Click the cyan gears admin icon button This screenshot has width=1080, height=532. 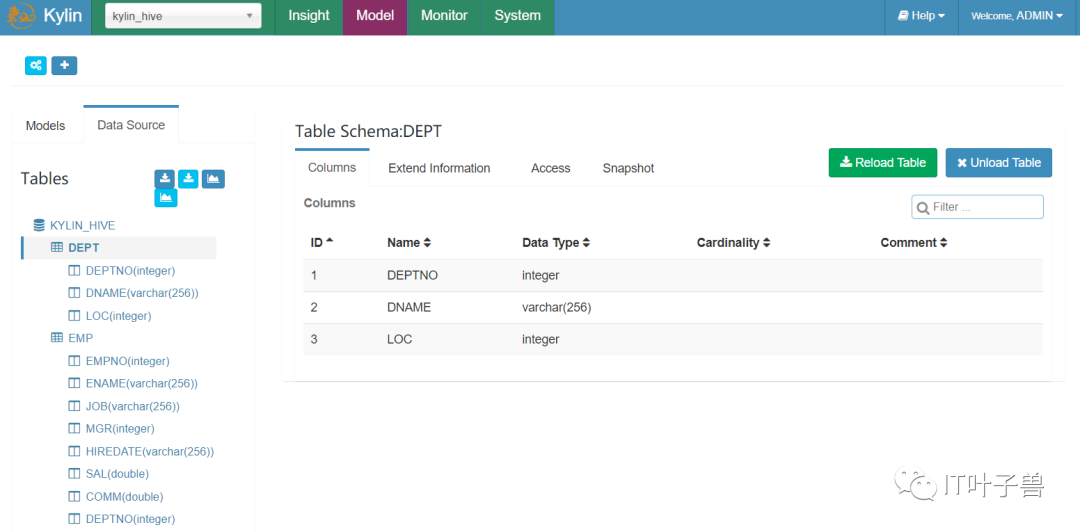[x=36, y=65]
